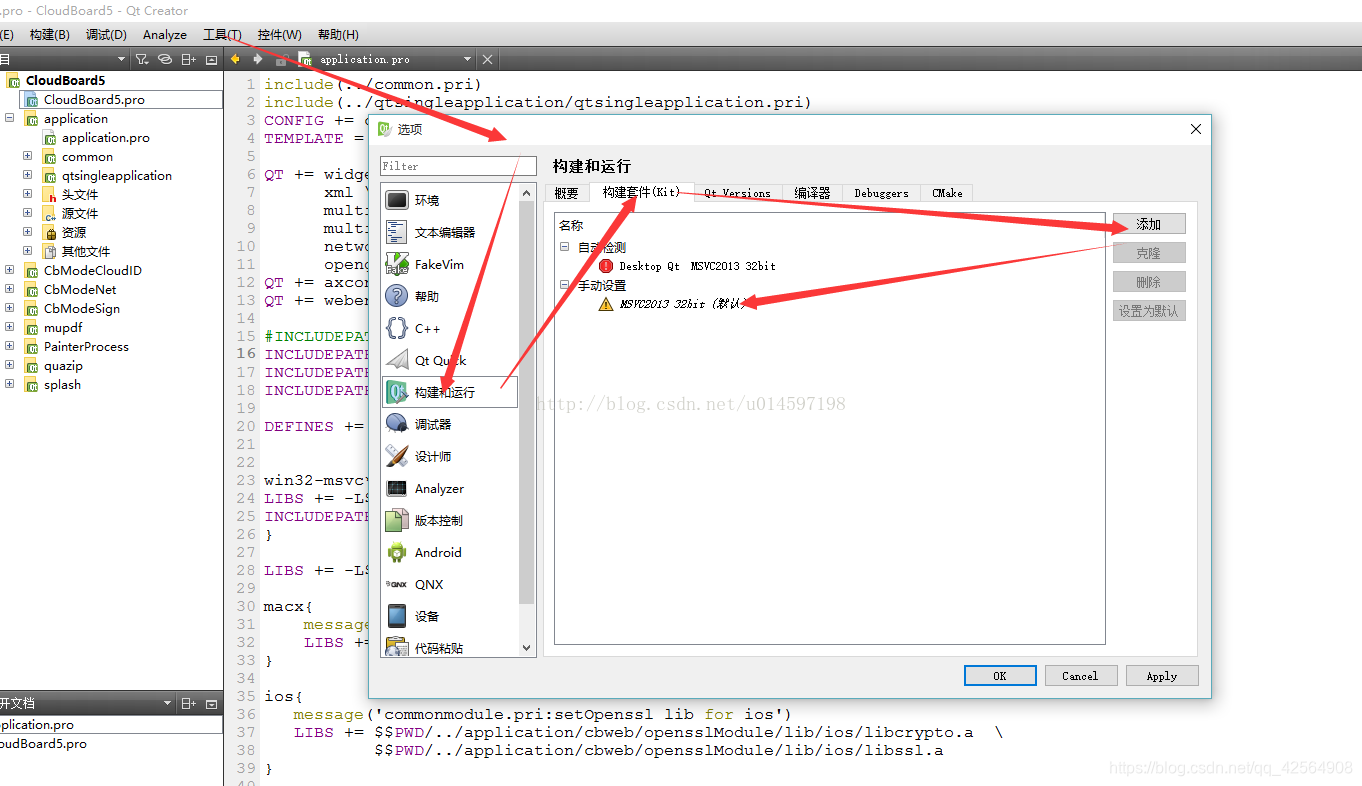Image resolution: width=1362 pixels, height=786 pixels.
Task: Expand the PainterProcess project node
Action: [9, 346]
